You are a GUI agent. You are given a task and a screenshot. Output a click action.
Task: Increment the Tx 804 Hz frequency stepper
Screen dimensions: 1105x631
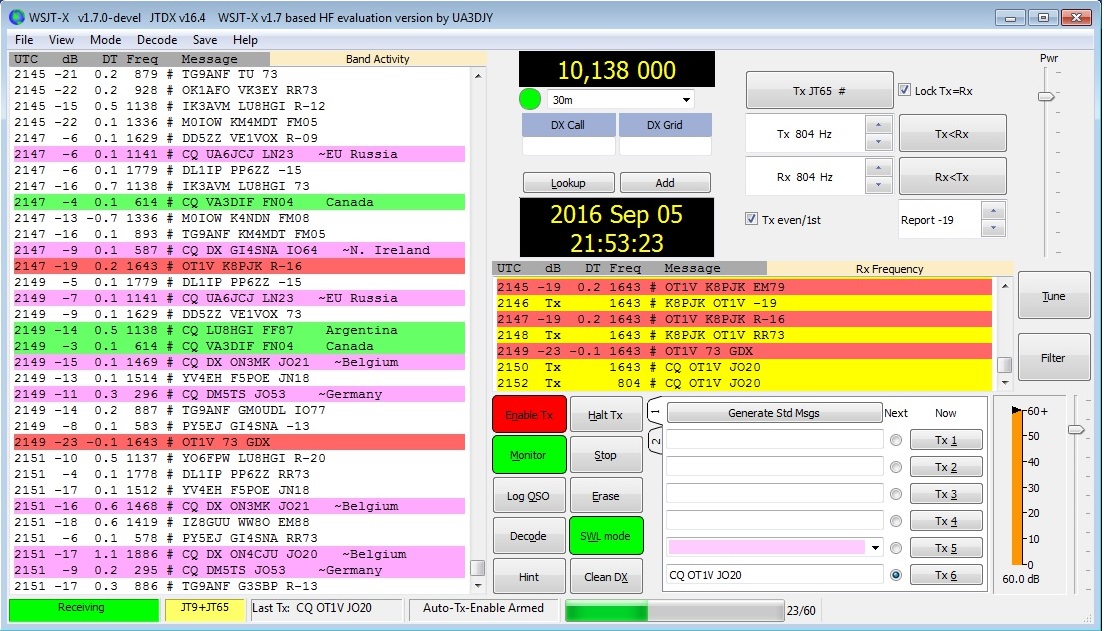click(x=877, y=127)
